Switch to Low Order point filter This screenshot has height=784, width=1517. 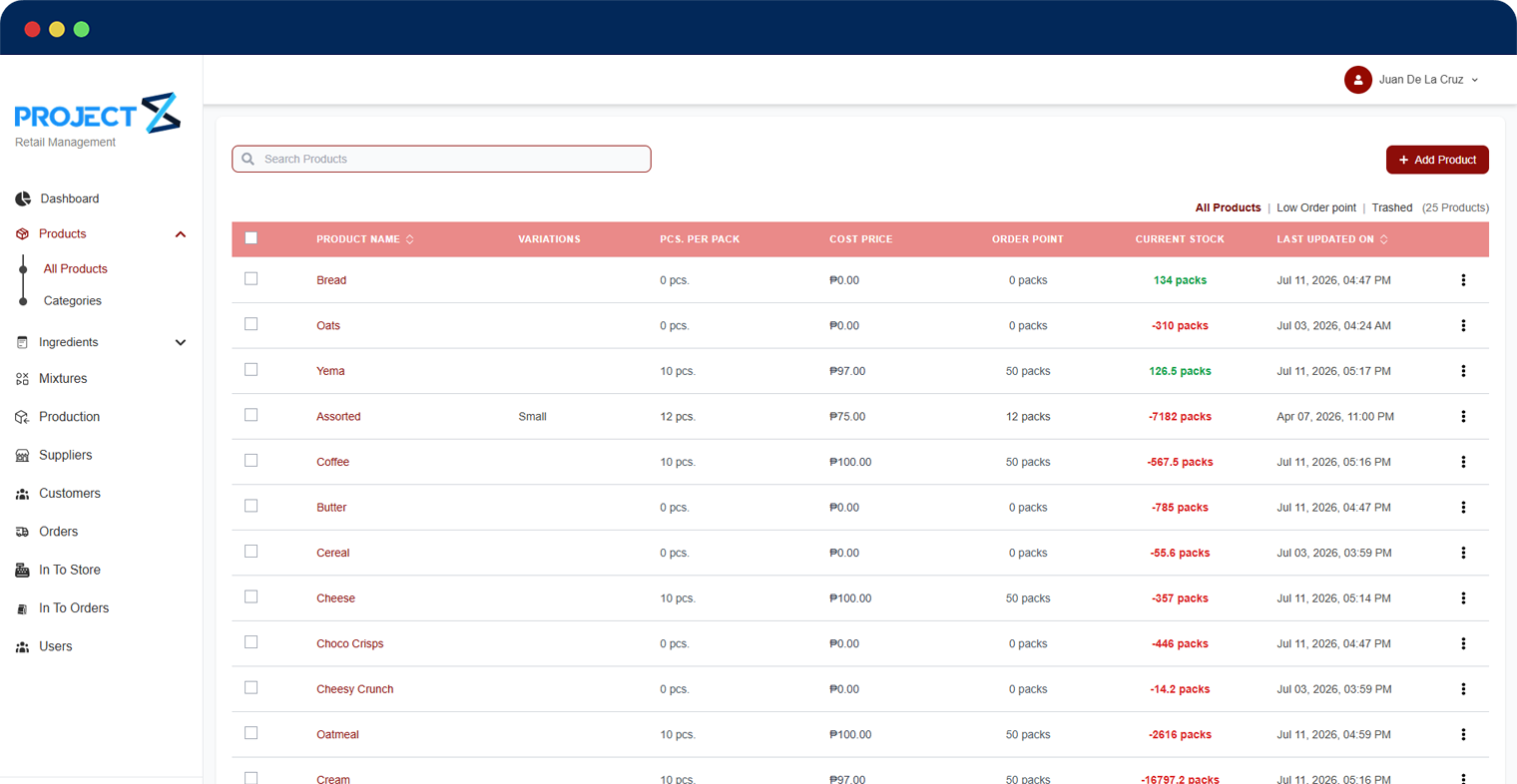(1316, 208)
